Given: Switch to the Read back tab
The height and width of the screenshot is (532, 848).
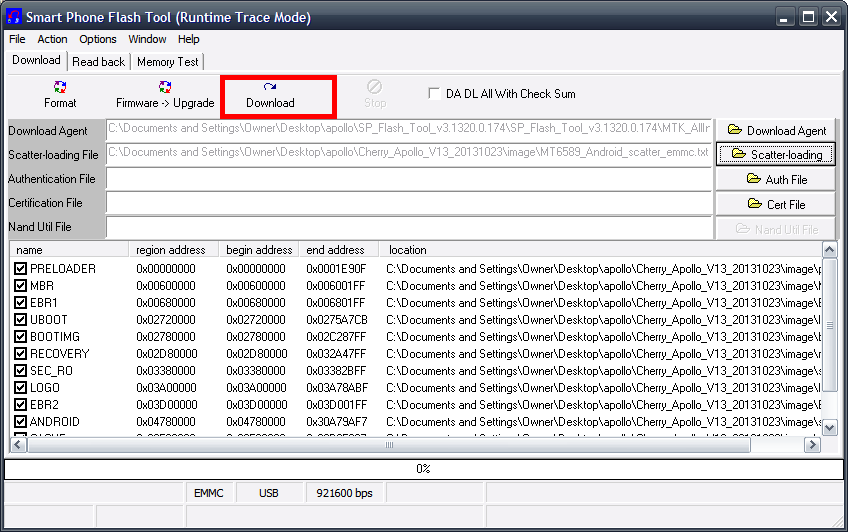Looking at the screenshot, I should click(x=99, y=62).
